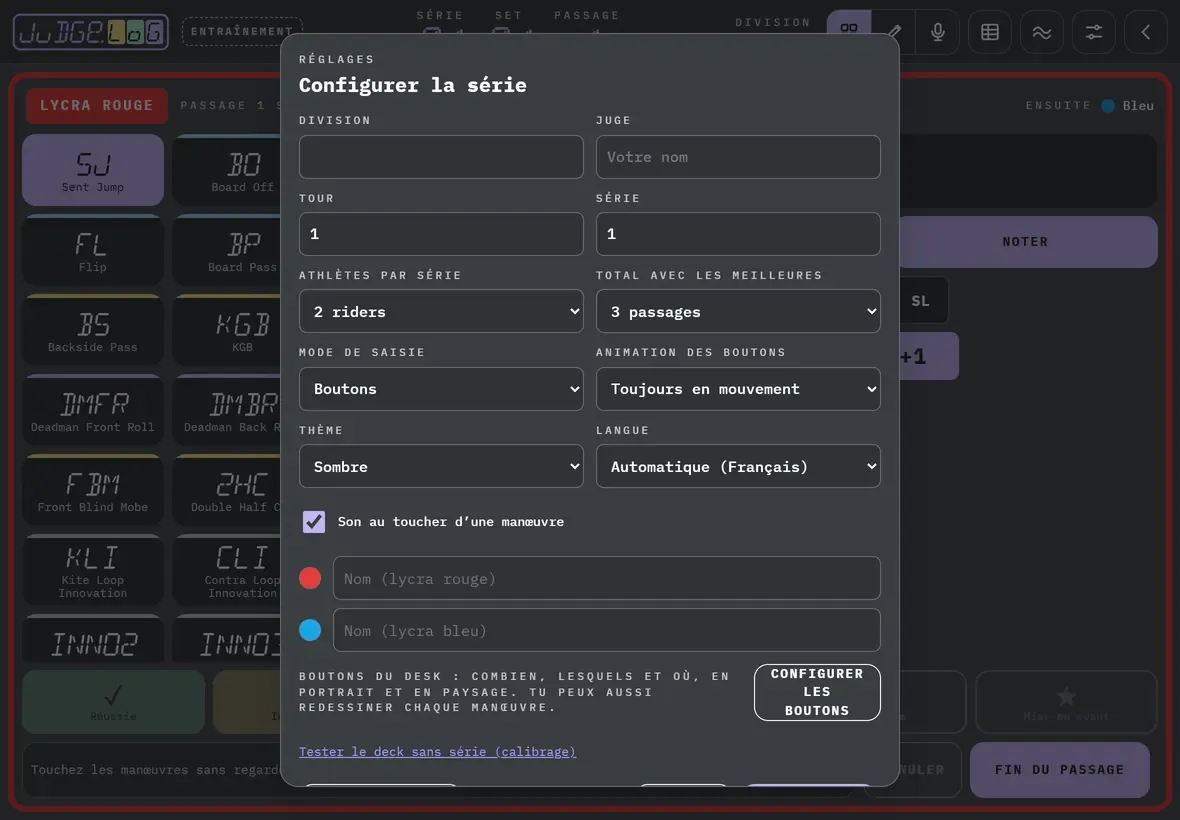Screen dimensions: 1180x820
Task: Click the 'Touchez les manœuvres sans regarder' hint text
Action: click(155, 770)
